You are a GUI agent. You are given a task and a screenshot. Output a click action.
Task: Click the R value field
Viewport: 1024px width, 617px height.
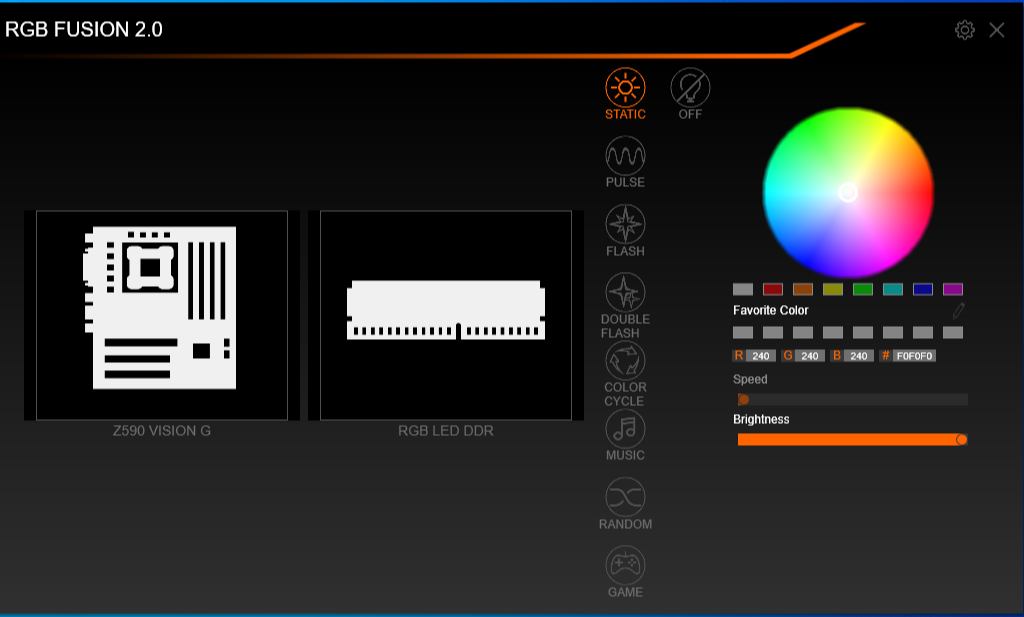[x=761, y=356]
